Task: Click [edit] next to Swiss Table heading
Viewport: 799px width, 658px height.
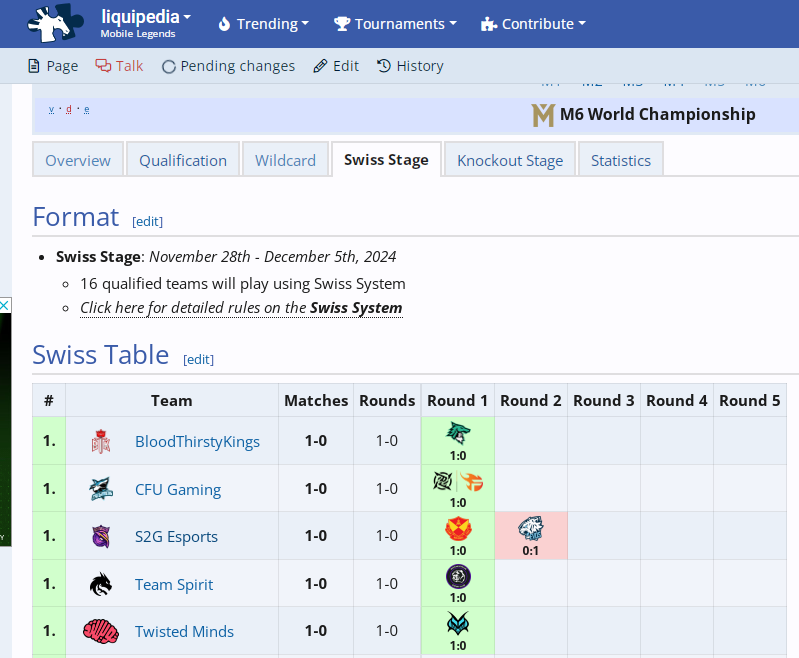Action: [198, 360]
